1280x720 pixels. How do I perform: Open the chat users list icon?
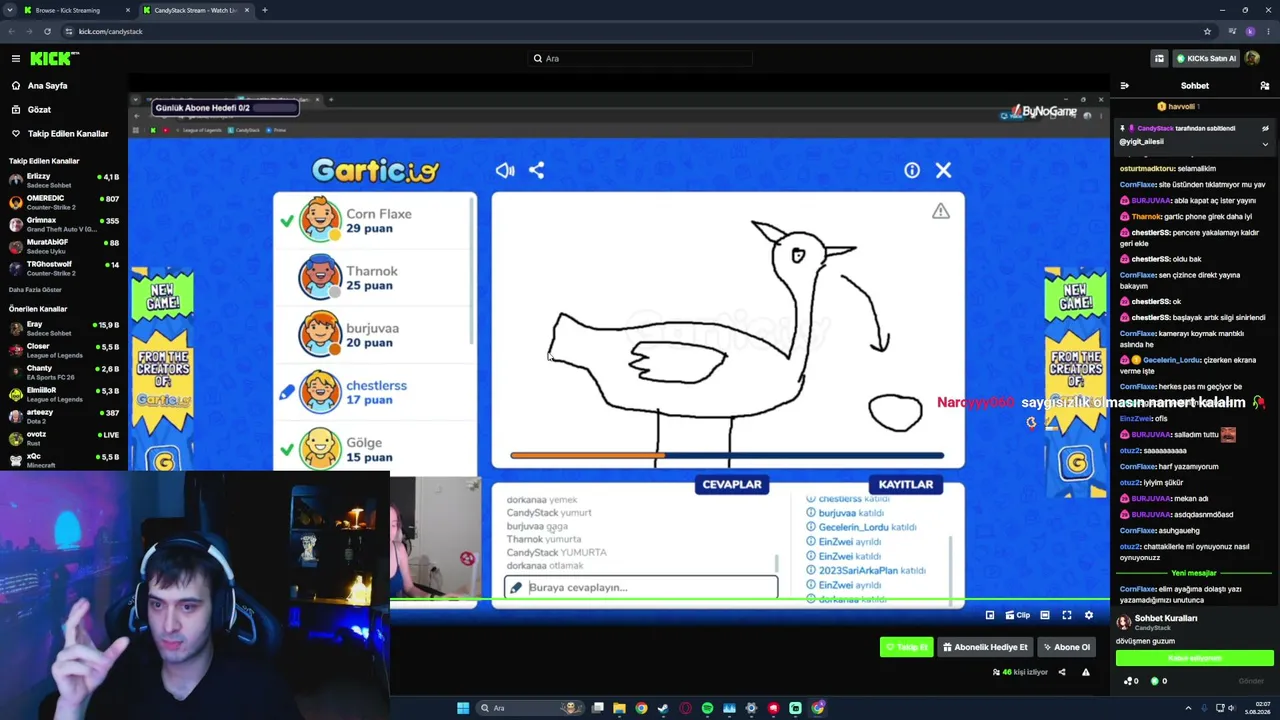tap(1265, 86)
